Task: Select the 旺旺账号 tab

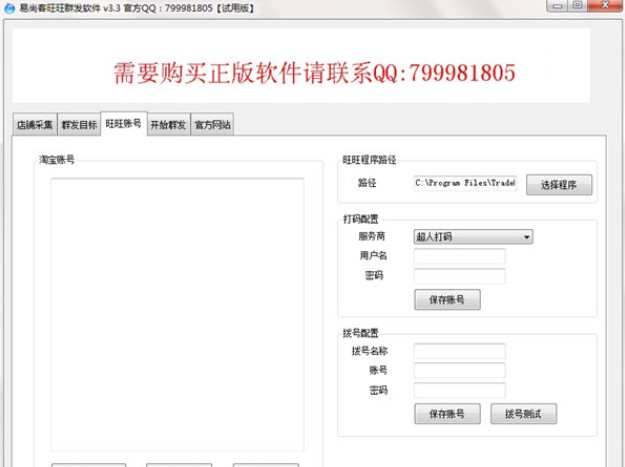Action: tap(124, 124)
